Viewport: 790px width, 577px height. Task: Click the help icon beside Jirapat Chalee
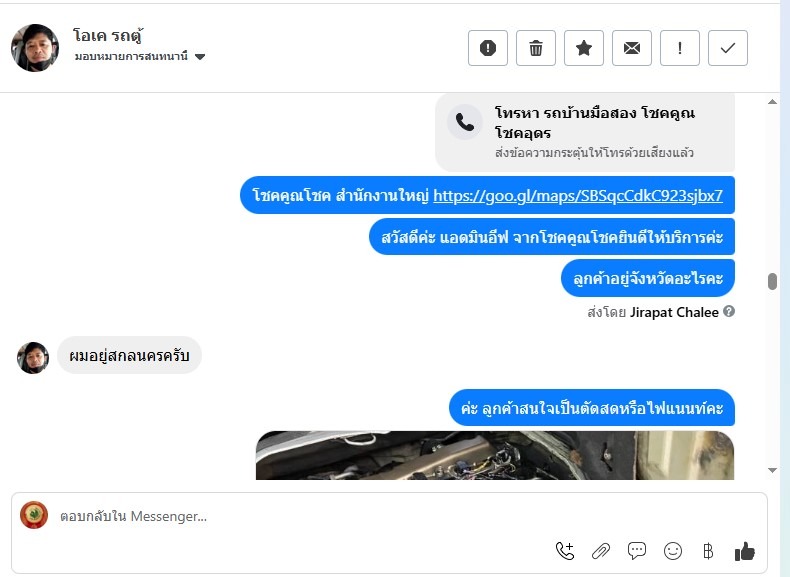729,311
